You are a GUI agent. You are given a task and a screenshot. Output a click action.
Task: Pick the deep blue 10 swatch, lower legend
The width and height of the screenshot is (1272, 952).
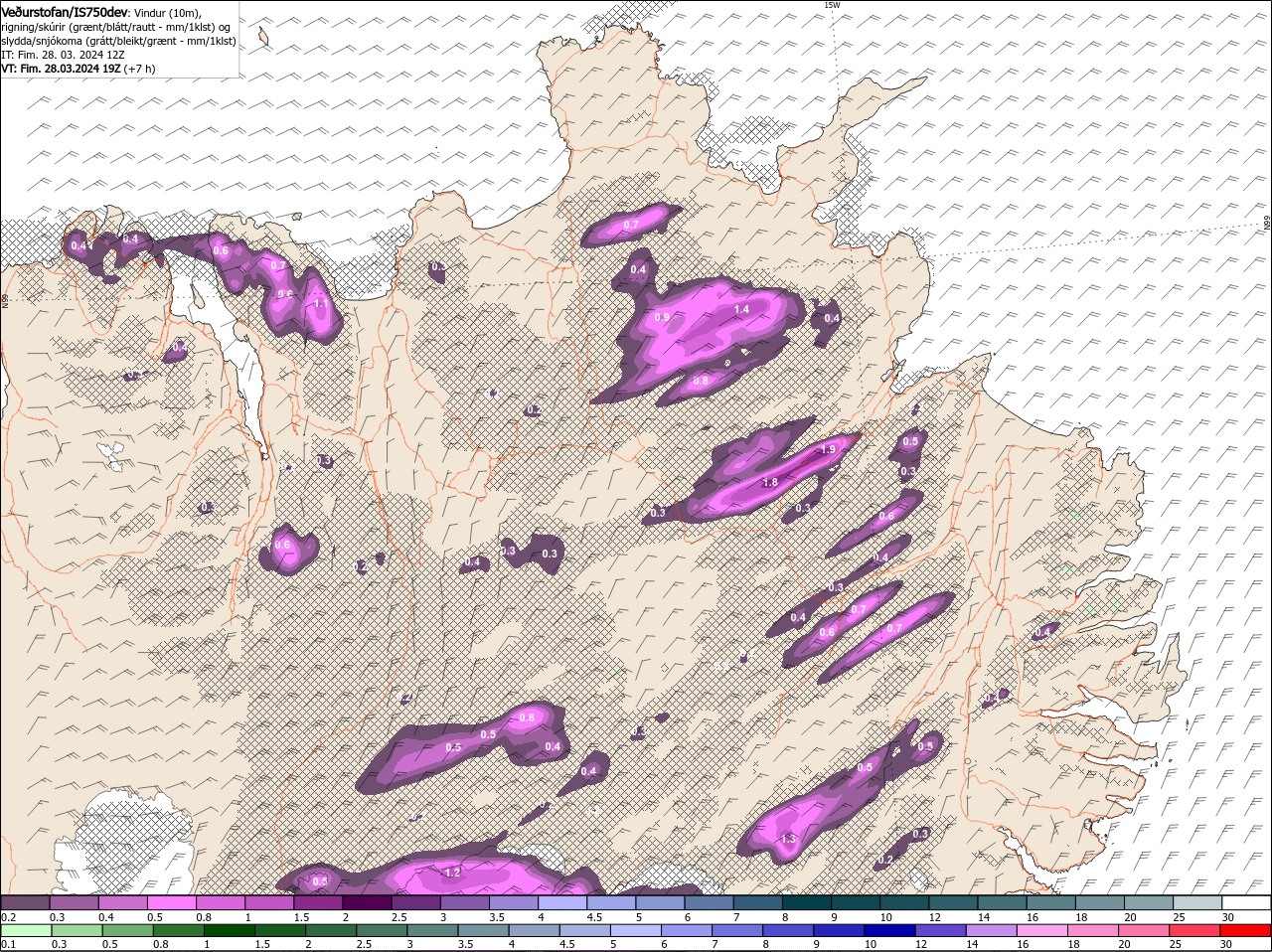[x=890, y=931]
